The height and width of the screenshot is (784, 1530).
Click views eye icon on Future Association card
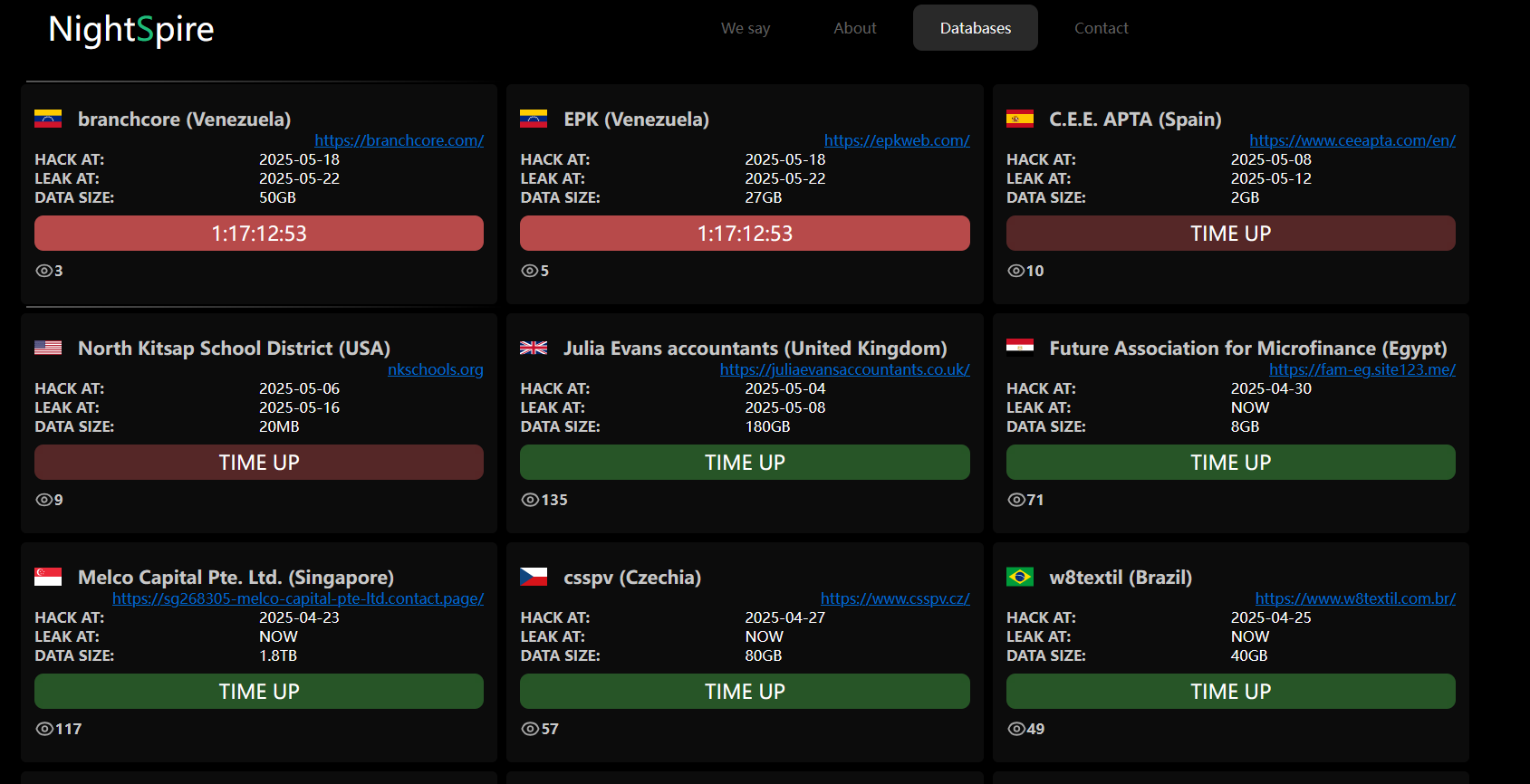[x=1016, y=500]
